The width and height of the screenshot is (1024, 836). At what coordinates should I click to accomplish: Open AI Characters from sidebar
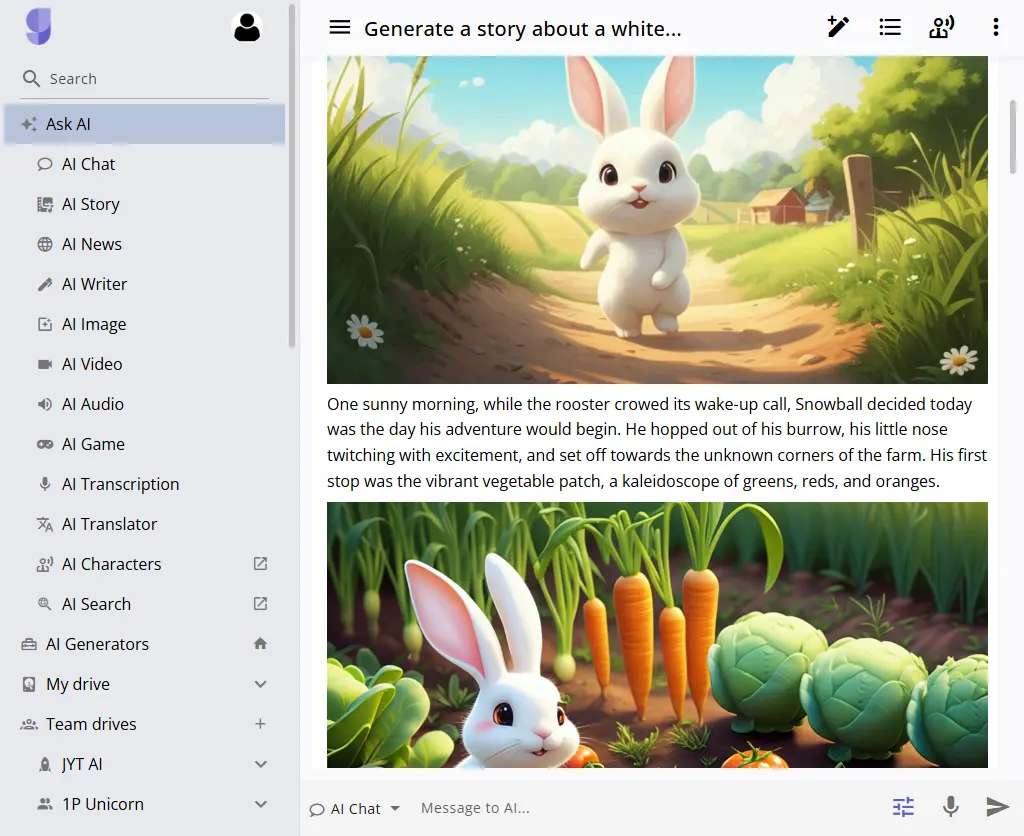coord(144,564)
